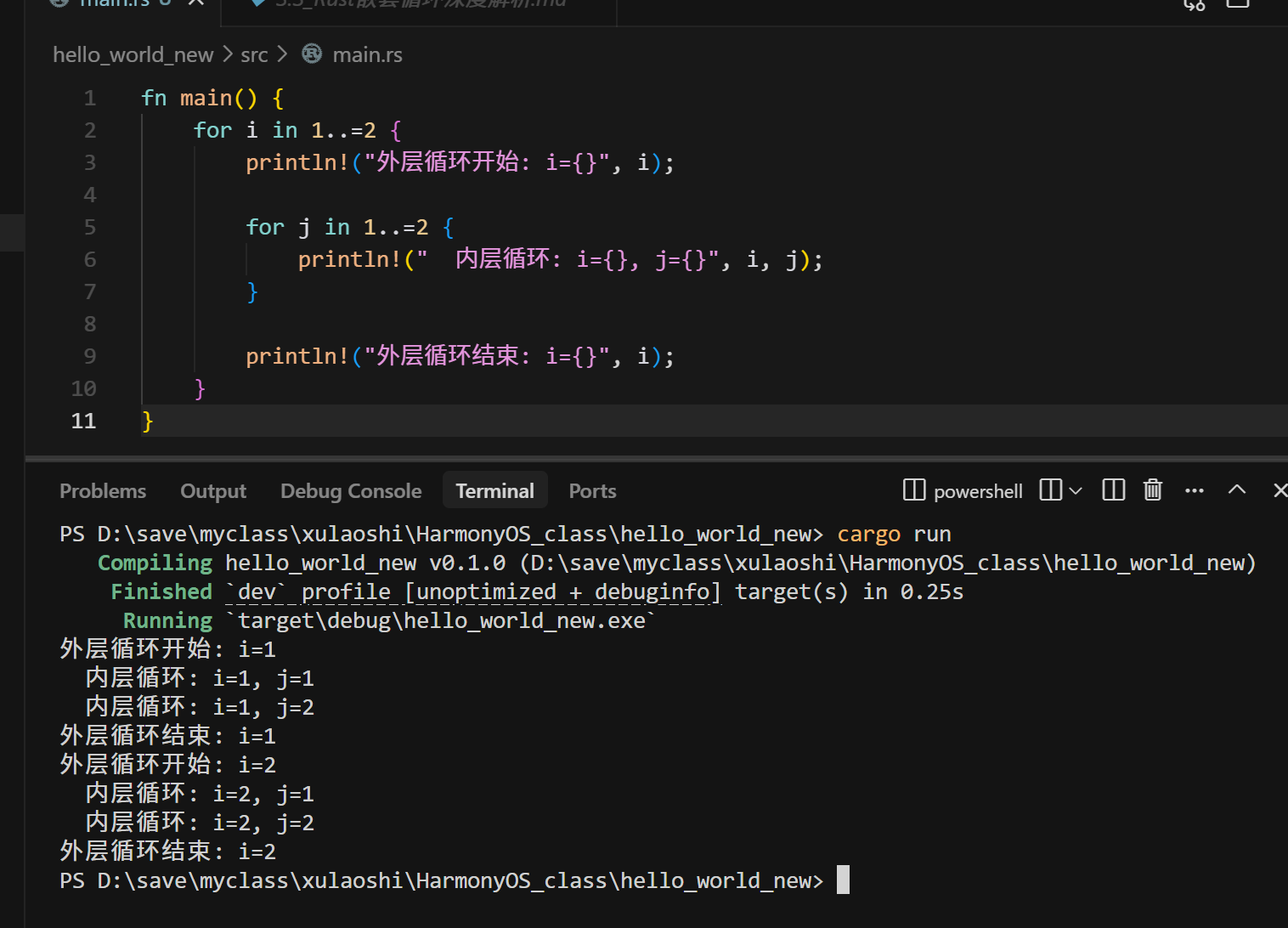This screenshot has height=928, width=1288.
Task: Click line number 1 in the gutter
Action: click(x=90, y=99)
